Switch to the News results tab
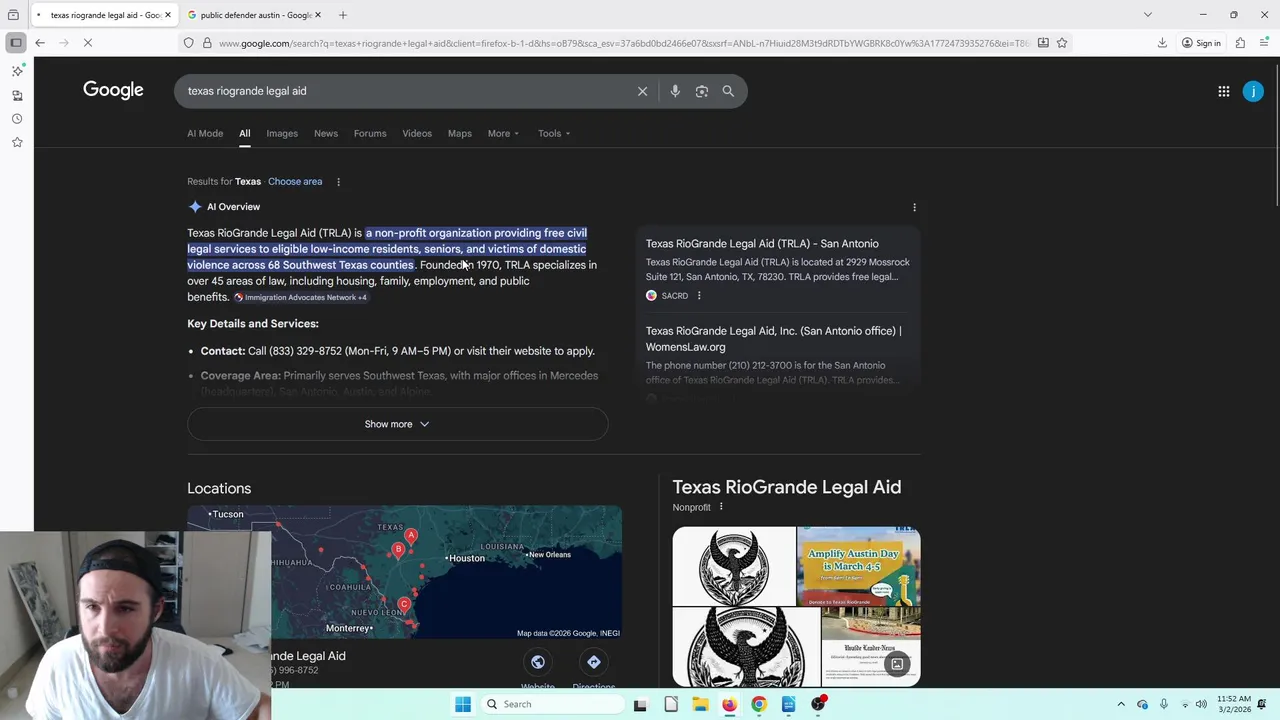The width and height of the screenshot is (1280, 720). (326, 133)
